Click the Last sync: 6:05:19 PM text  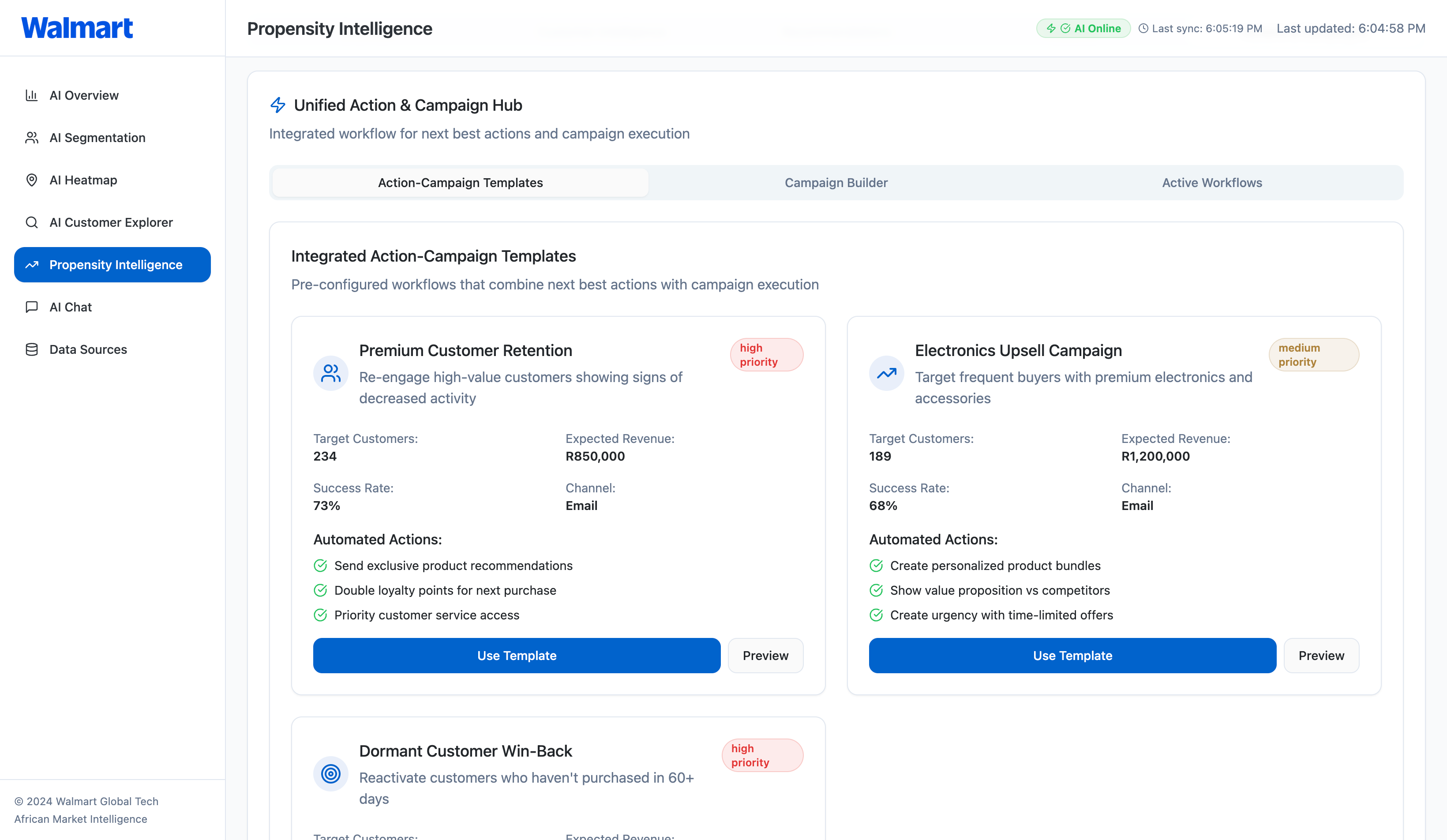coord(1207,28)
